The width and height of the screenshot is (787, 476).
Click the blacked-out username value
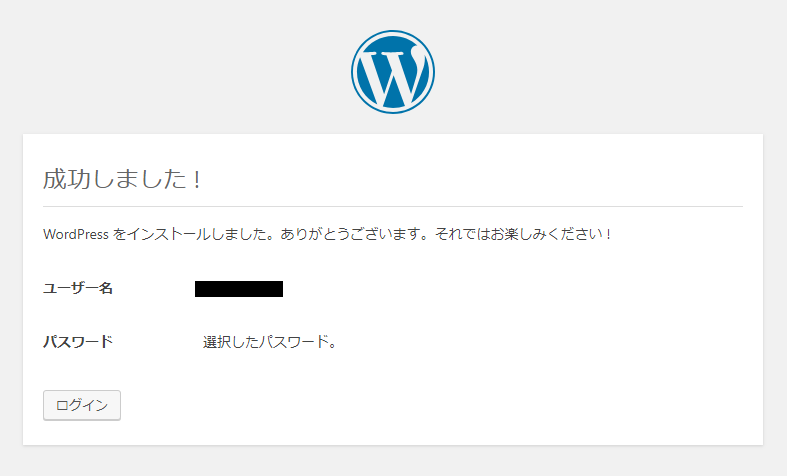pos(239,289)
